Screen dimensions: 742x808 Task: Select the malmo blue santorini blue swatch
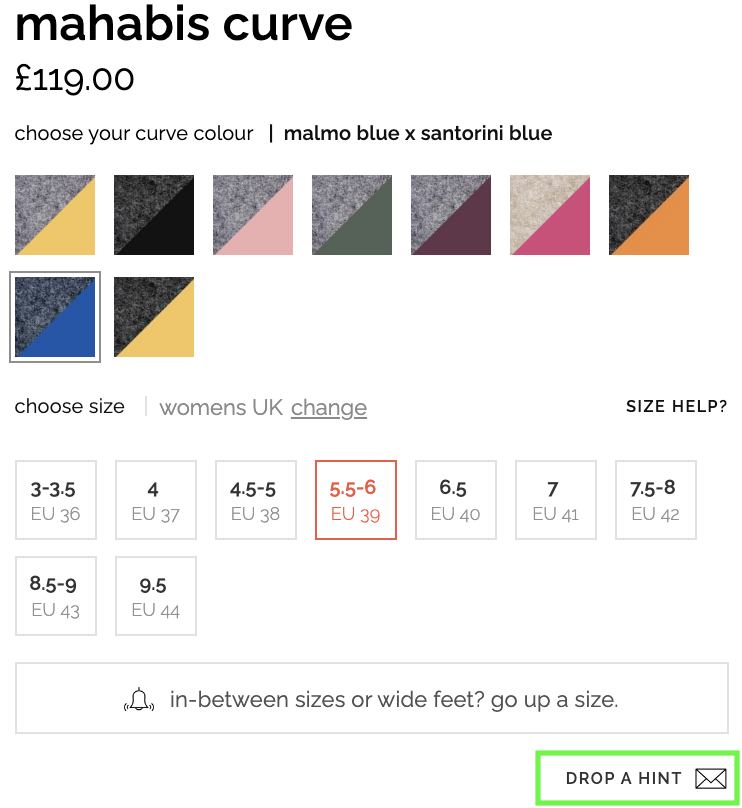click(x=55, y=317)
